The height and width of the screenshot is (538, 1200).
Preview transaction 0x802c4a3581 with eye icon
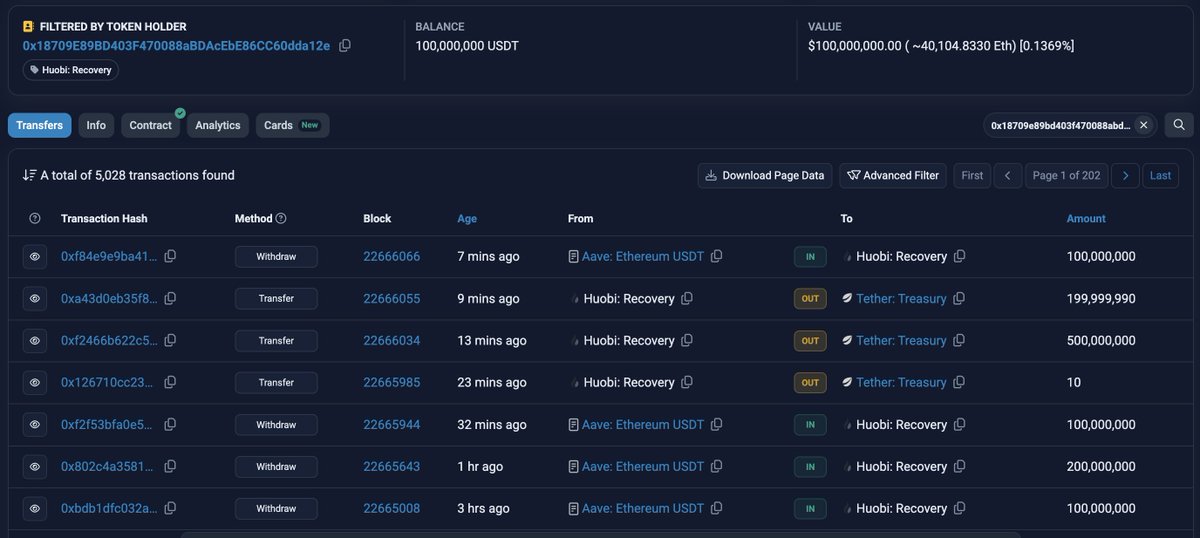(x=35, y=467)
